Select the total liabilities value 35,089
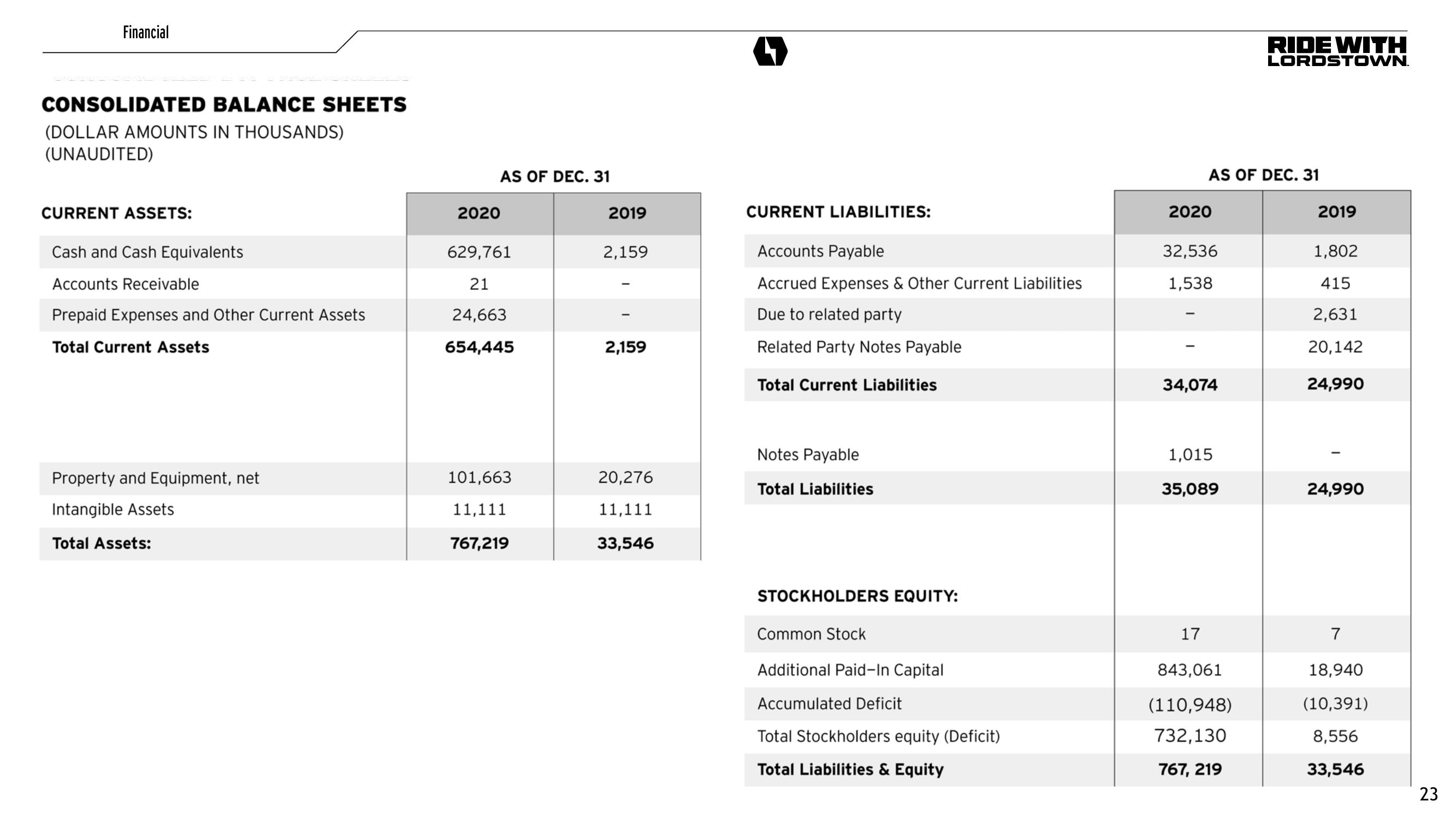Image resolution: width=1456 pixels, height=819 pixels. 1190,489
